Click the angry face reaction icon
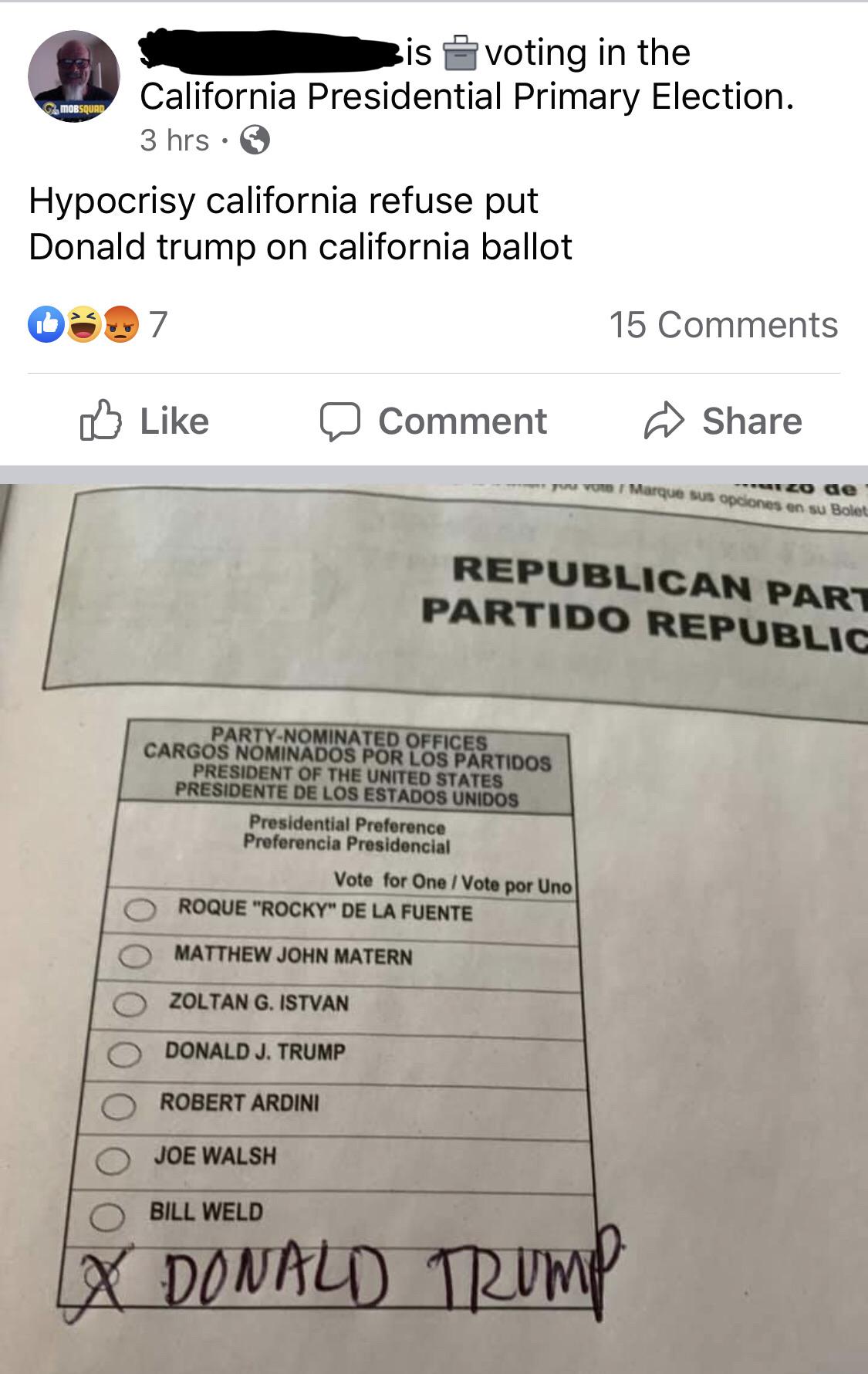Screen dimensions: 868x1374 tap(120, 324)
